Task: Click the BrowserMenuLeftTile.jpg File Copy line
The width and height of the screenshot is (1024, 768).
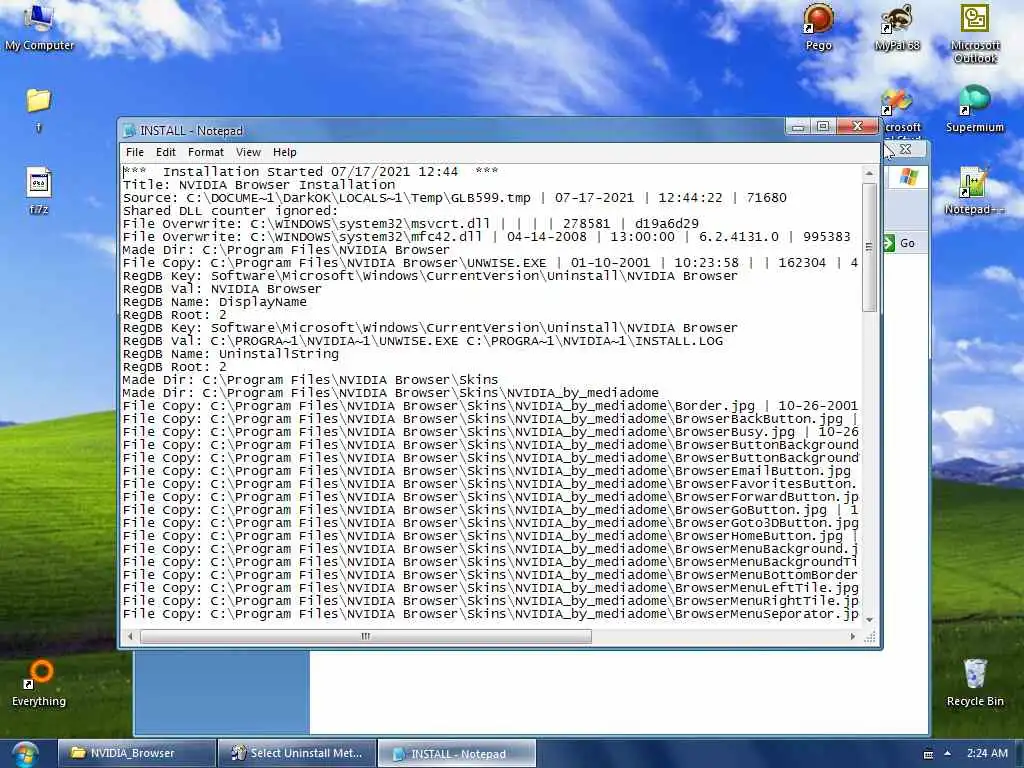Action: (490, 588)
